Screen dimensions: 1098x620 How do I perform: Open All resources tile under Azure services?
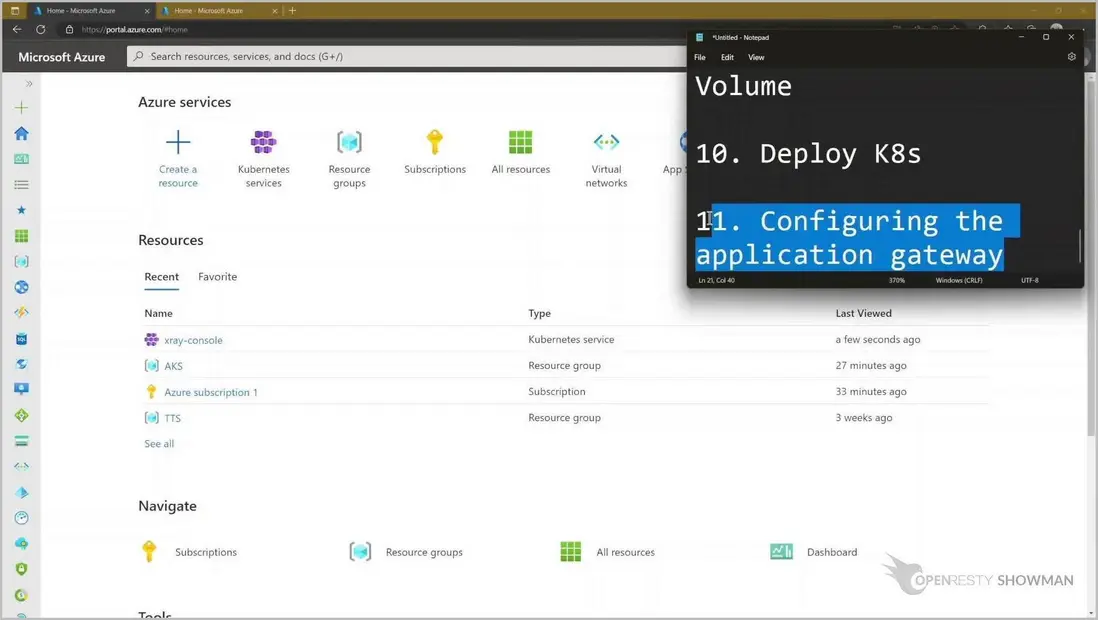tap(520, 152)
